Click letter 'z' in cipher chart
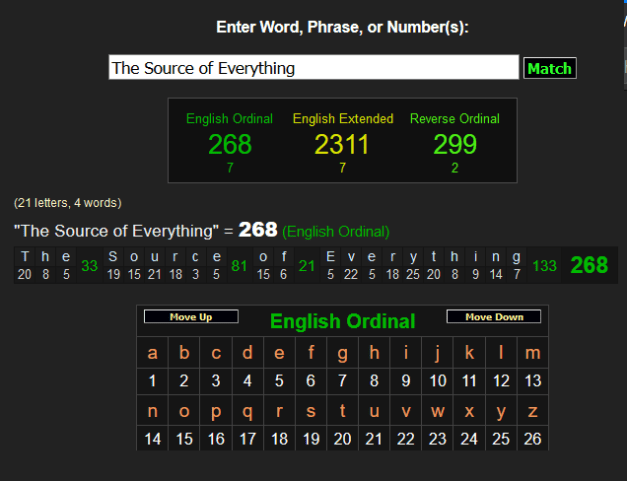Image resolution: width=627 pixels, height=481 pixels. tap(532, 411)
